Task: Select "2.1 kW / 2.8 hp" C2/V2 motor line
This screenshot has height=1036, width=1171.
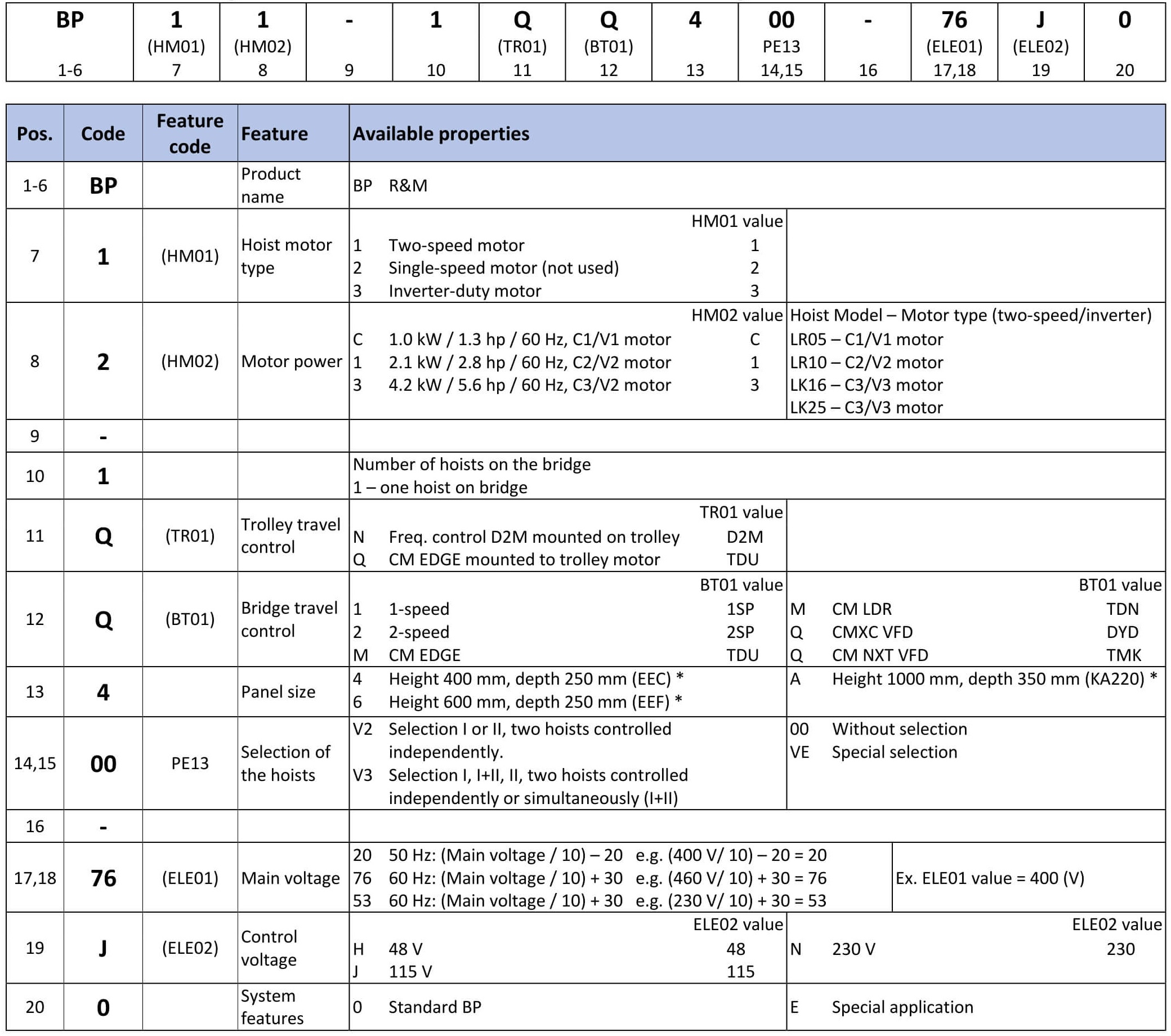Action: [x=529, y=362]
